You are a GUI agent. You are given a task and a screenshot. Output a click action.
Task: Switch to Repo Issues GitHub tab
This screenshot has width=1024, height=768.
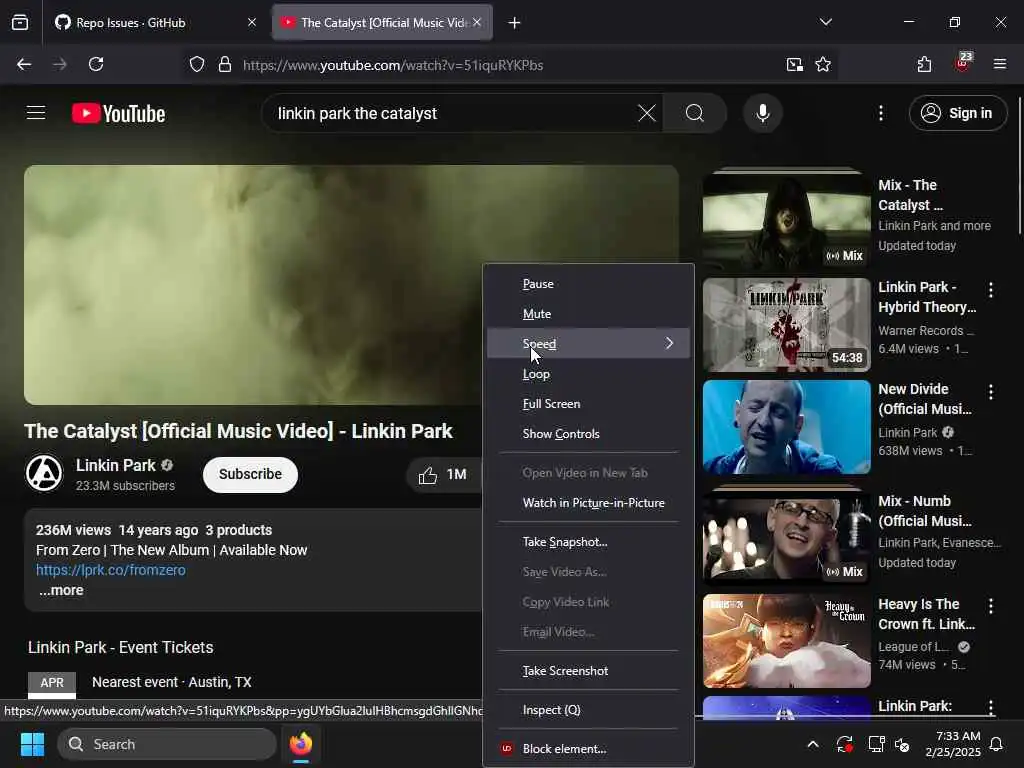155,23
